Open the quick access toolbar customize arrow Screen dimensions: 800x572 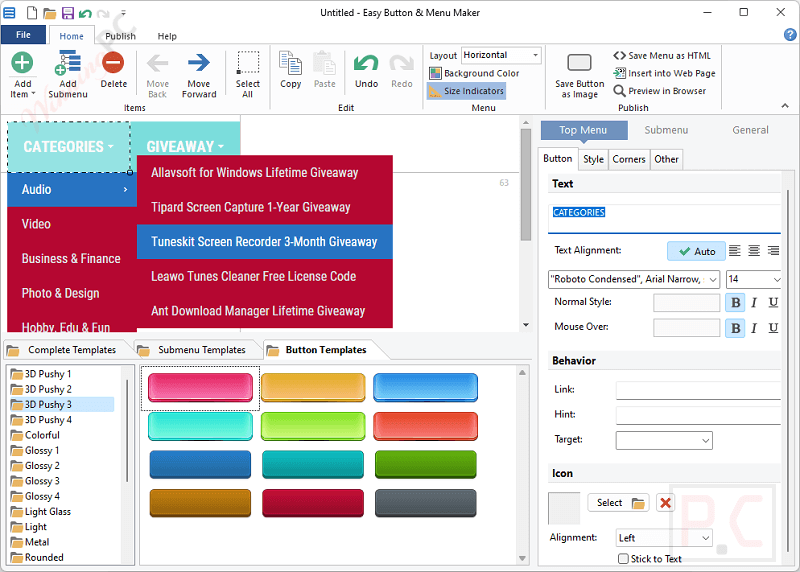point(123,13)
